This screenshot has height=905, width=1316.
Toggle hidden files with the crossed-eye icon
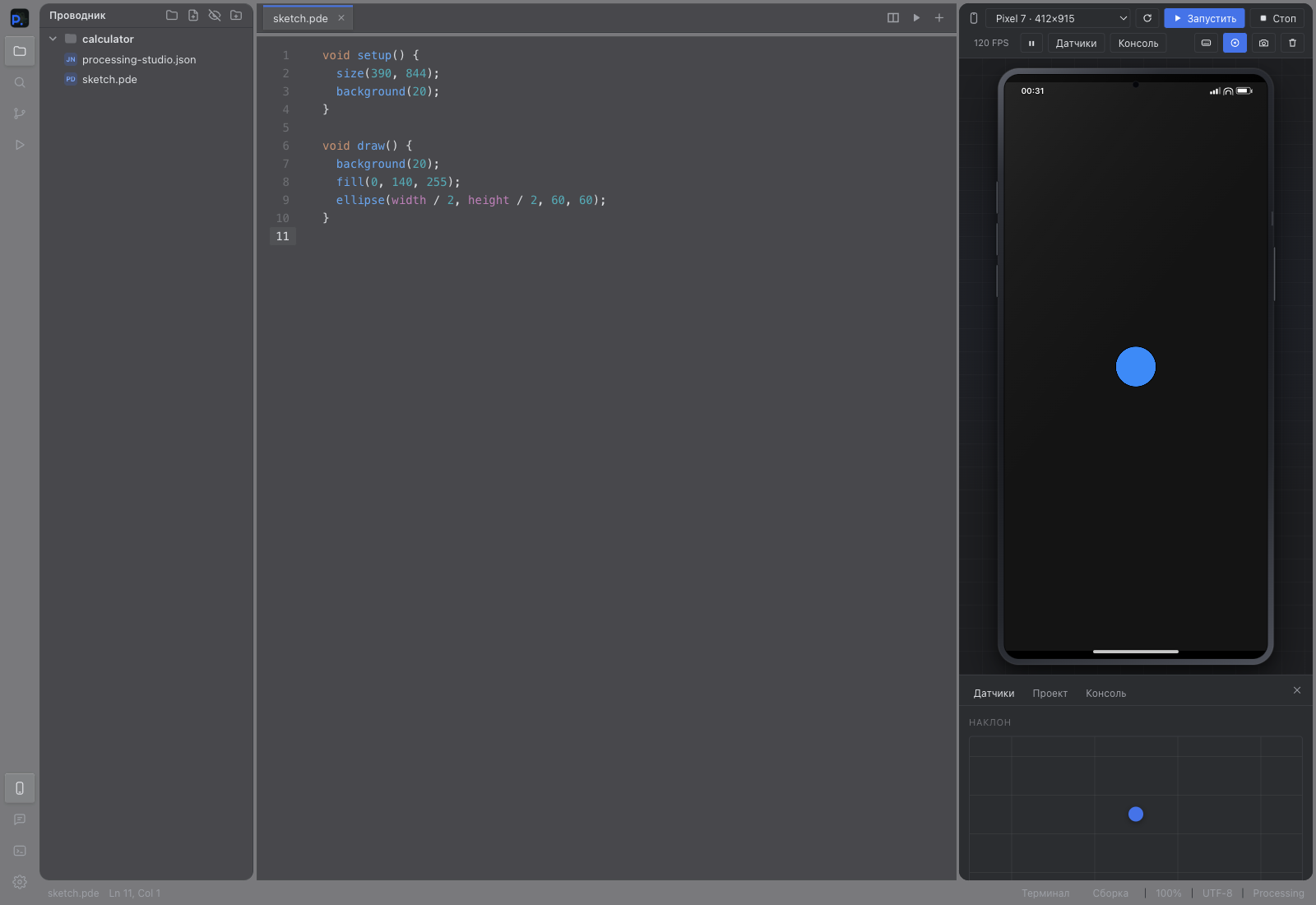pos(215,16)
